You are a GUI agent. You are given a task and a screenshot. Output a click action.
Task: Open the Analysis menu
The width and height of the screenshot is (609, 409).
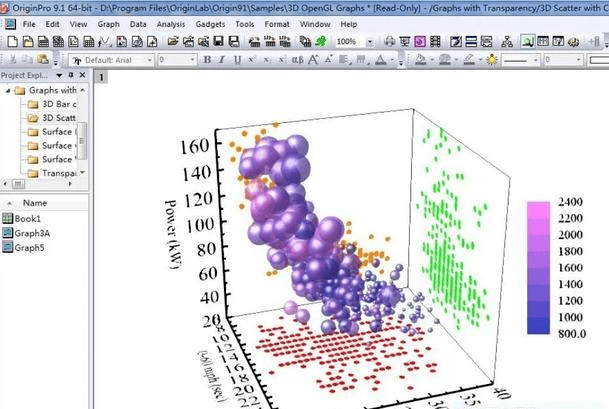171,24
